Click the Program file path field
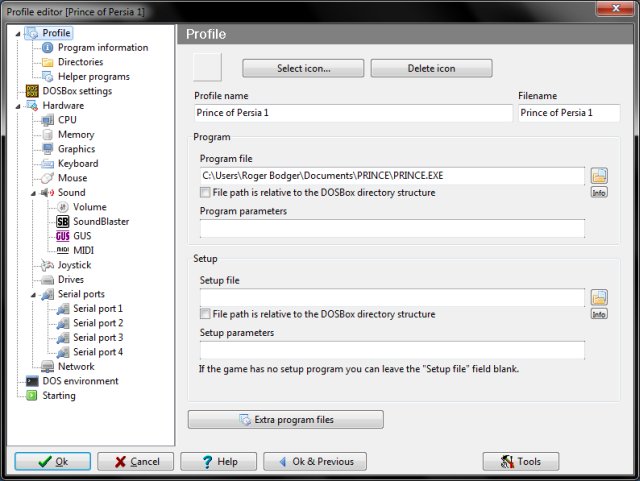This screenshot has width=640, height=481. (392, 176)
